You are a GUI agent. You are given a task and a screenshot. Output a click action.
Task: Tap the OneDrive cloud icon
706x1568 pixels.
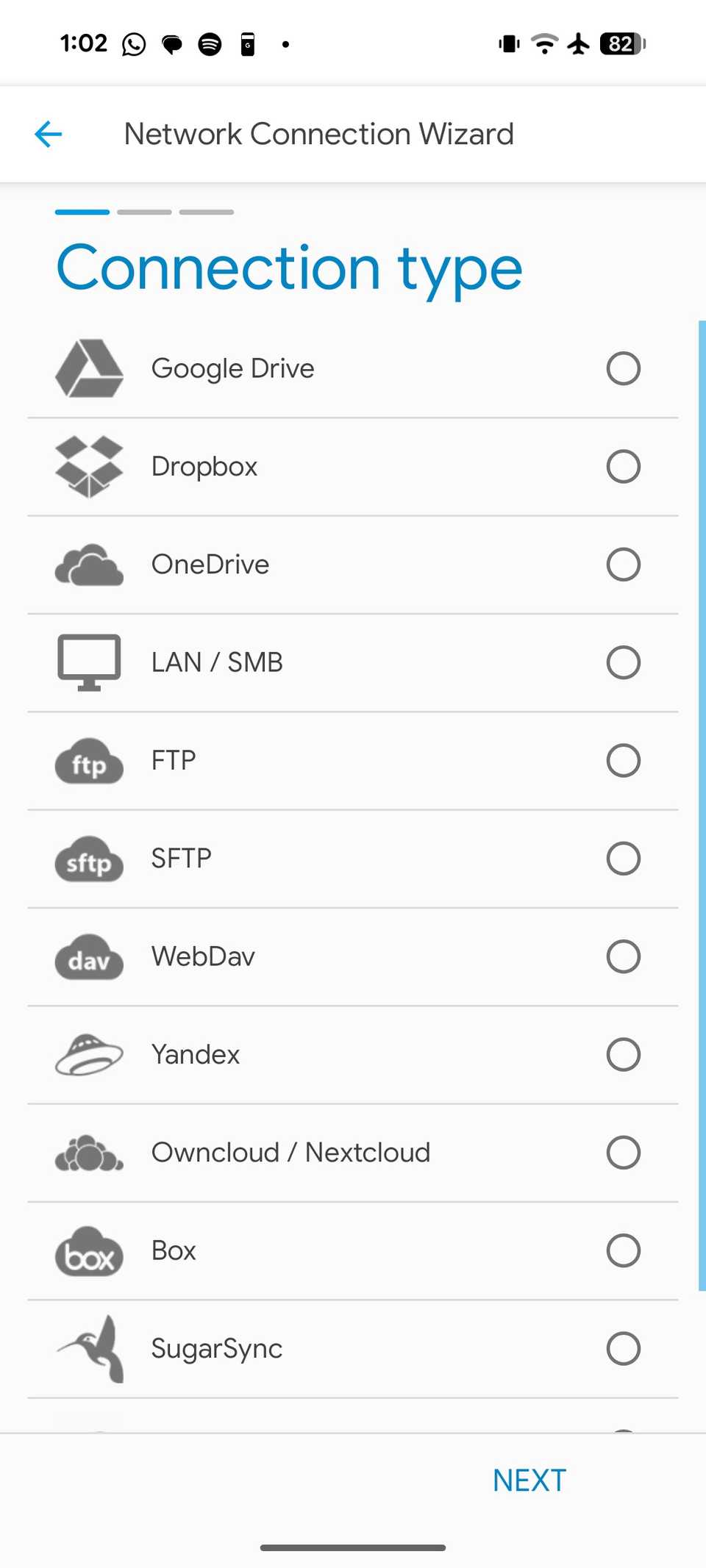coord(89,565)
